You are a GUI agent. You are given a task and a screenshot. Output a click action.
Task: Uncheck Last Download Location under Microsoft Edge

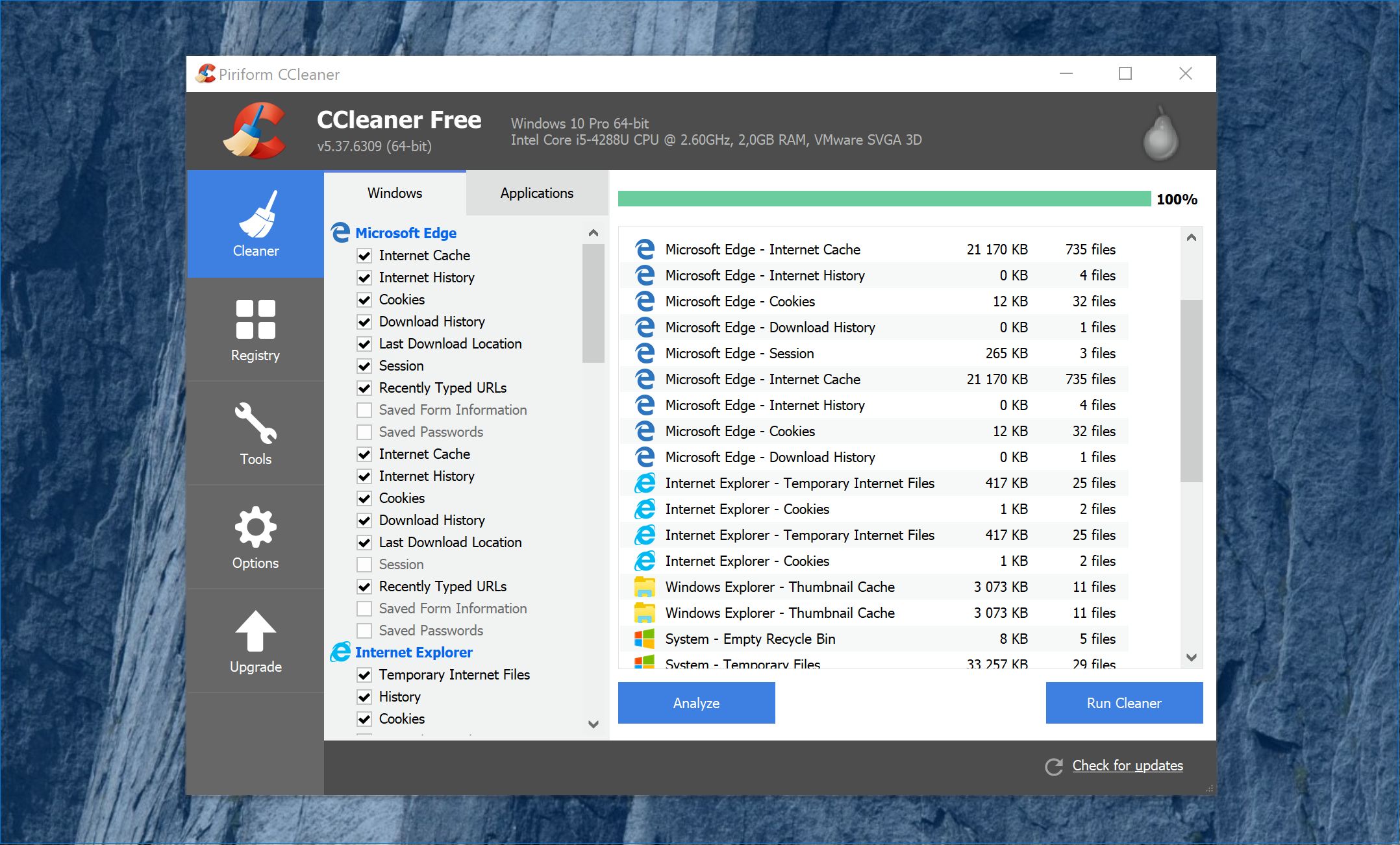click(364, 344)
